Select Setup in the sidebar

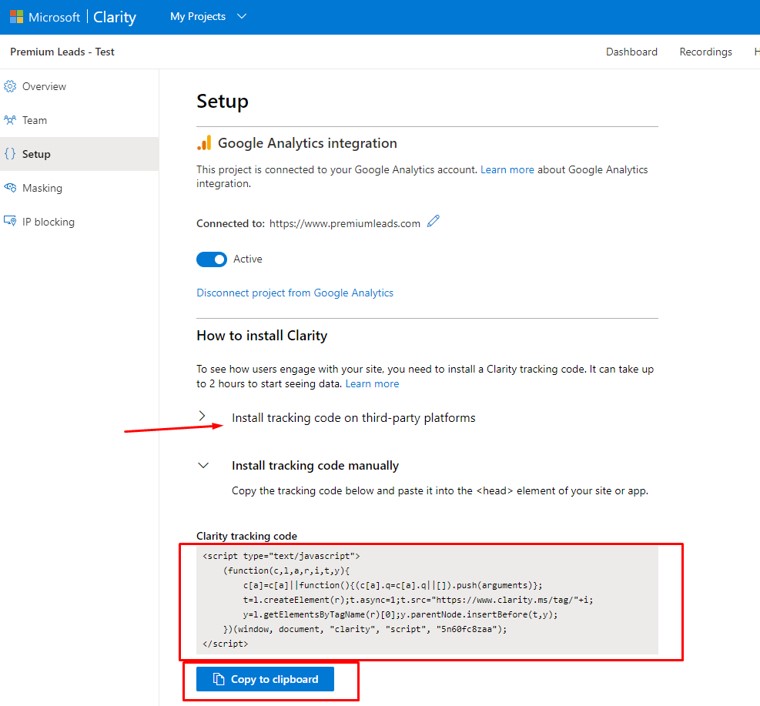point(79,154)
